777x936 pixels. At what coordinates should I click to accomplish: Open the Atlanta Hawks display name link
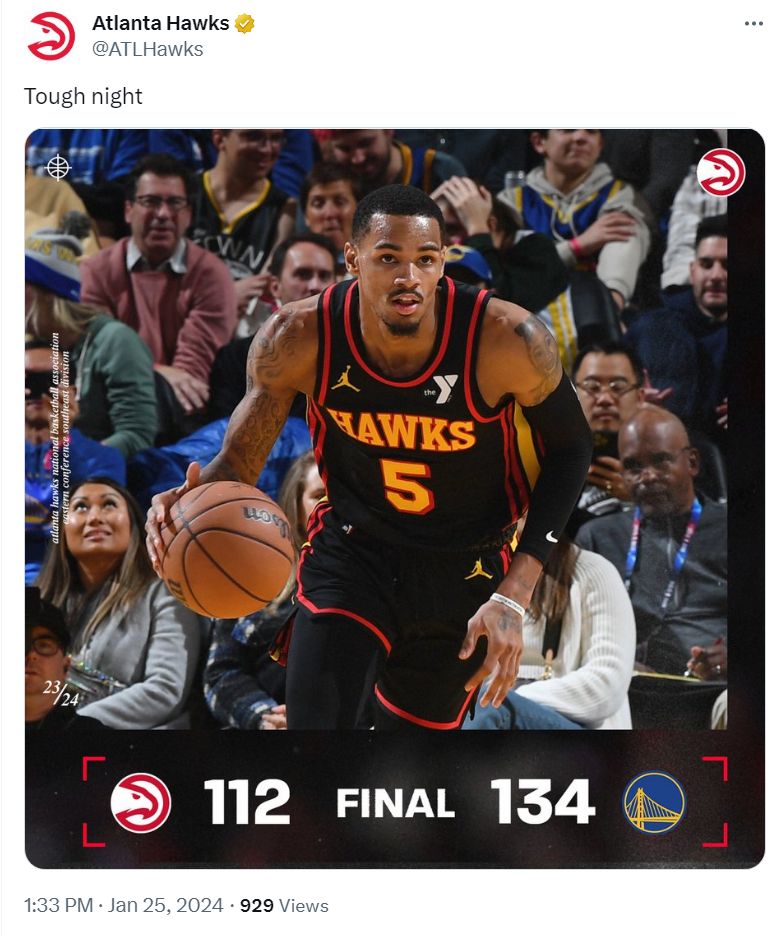click(x=160, y=23)
